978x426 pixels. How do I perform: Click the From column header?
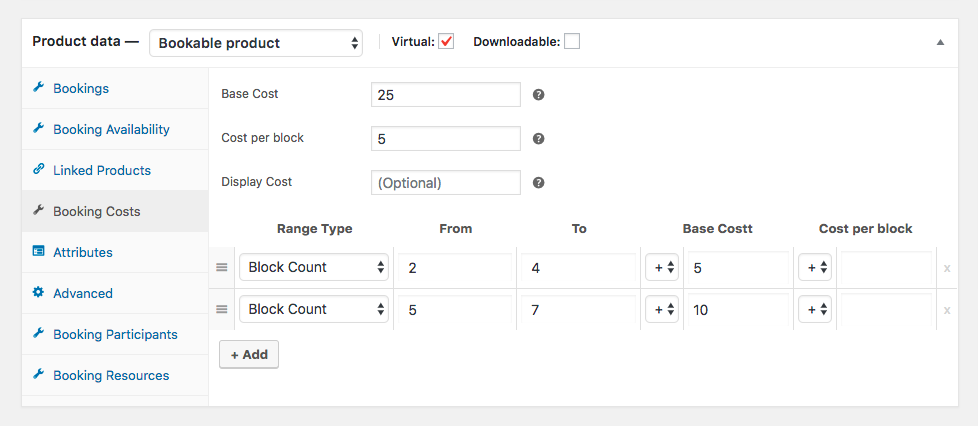(x=455, y=229)
